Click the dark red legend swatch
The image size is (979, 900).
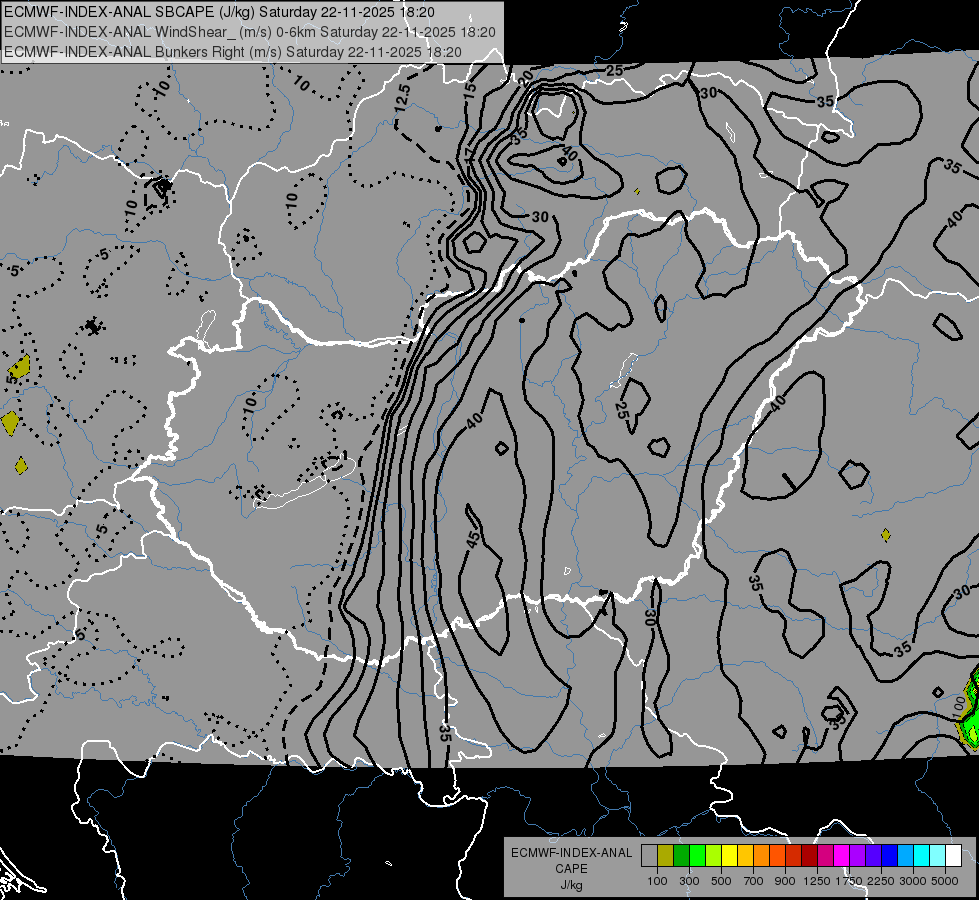[x=809, y=856]
